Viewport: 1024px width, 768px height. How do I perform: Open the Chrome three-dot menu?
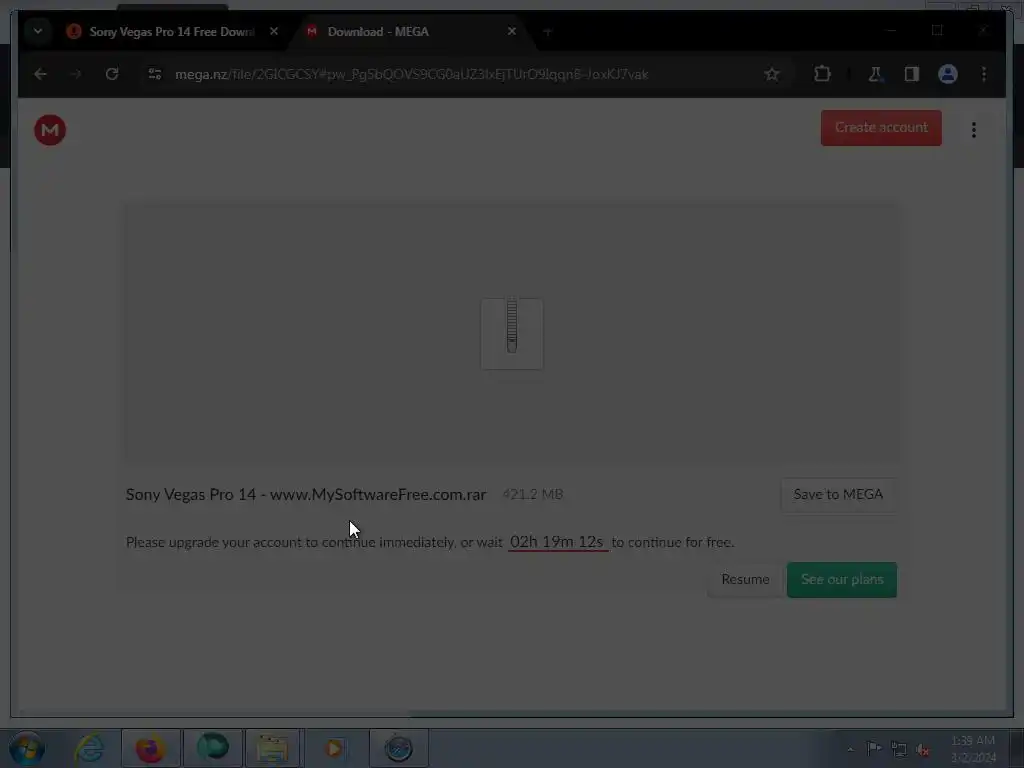[984, 74]
